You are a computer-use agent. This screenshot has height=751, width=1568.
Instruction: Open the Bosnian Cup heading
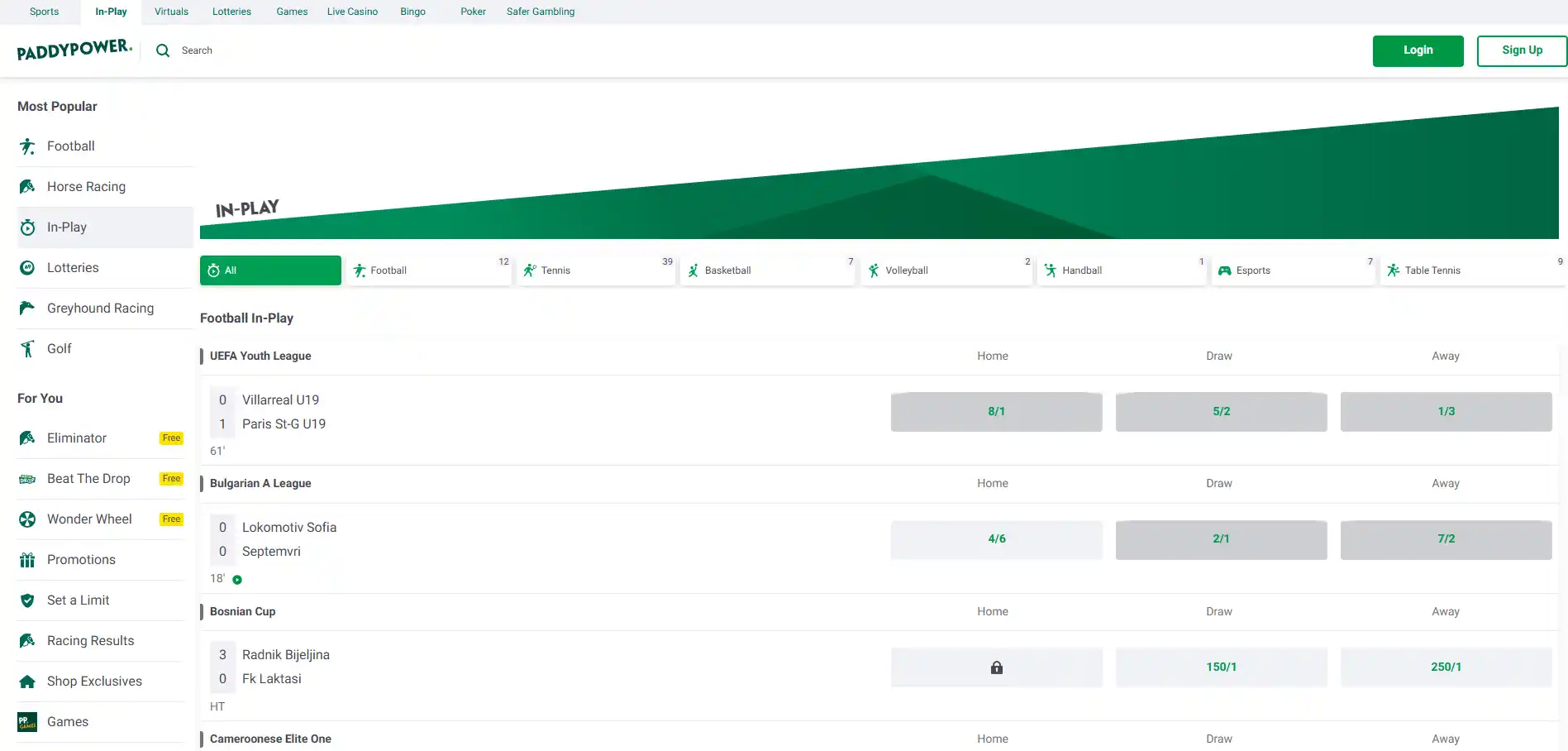pyautogui.click(x=243, y=612)
